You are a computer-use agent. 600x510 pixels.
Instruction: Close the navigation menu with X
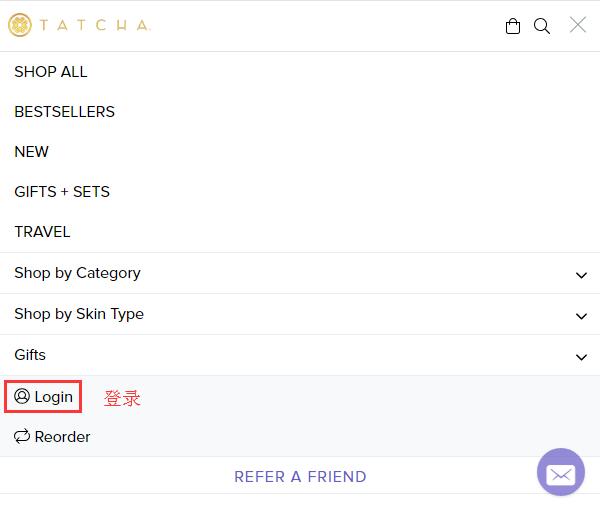(577, 25)
